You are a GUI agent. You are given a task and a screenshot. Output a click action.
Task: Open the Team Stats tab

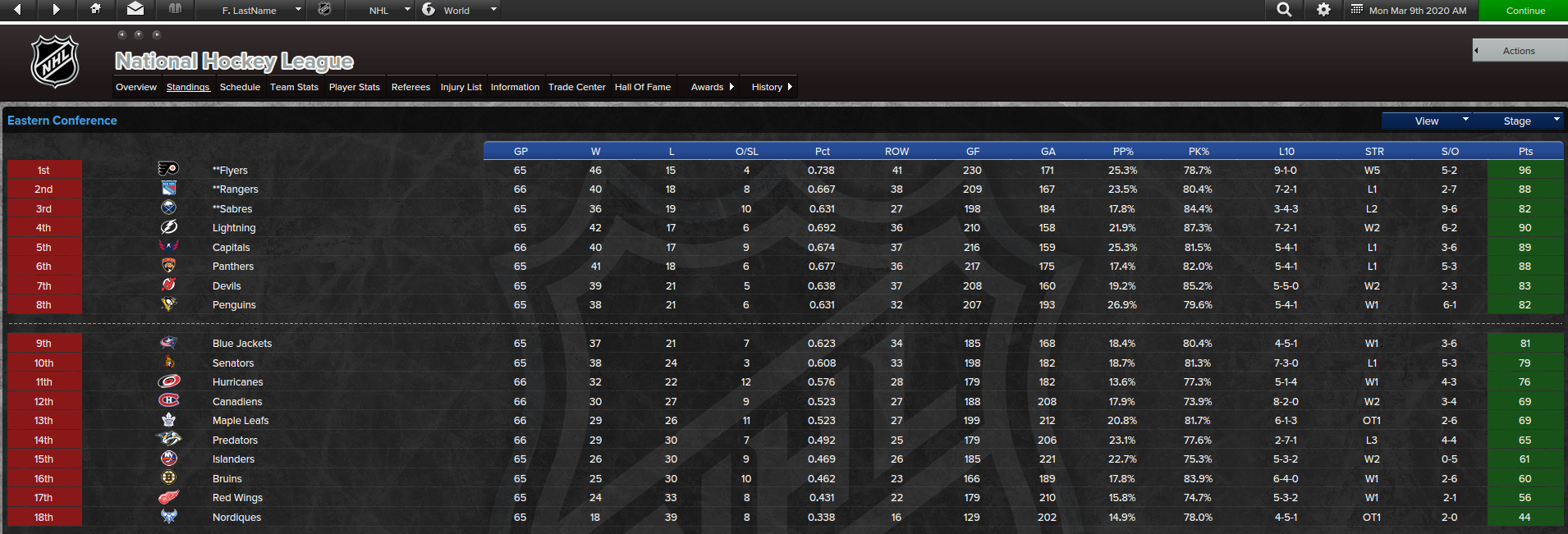(294, 87)
